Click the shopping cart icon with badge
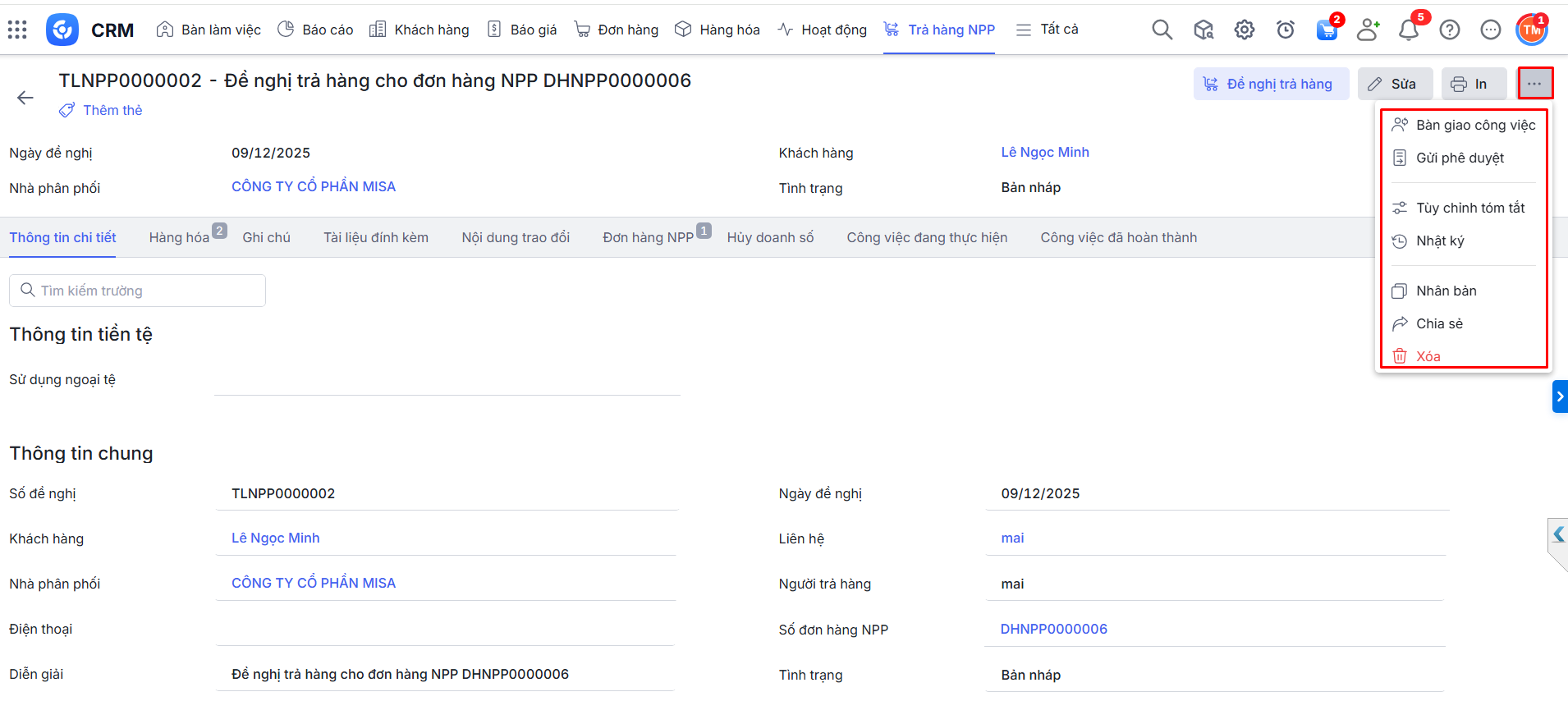This screenshot has height=701, width=1568. [1327, 30]
